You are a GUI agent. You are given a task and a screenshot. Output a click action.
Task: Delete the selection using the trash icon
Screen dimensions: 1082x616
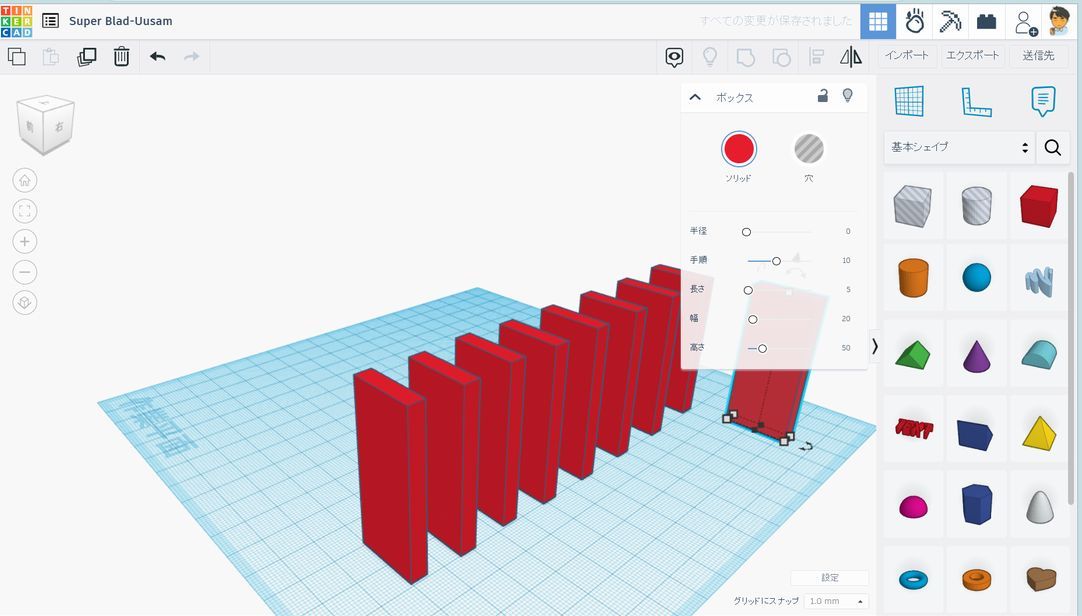click(x=121, y=57)
